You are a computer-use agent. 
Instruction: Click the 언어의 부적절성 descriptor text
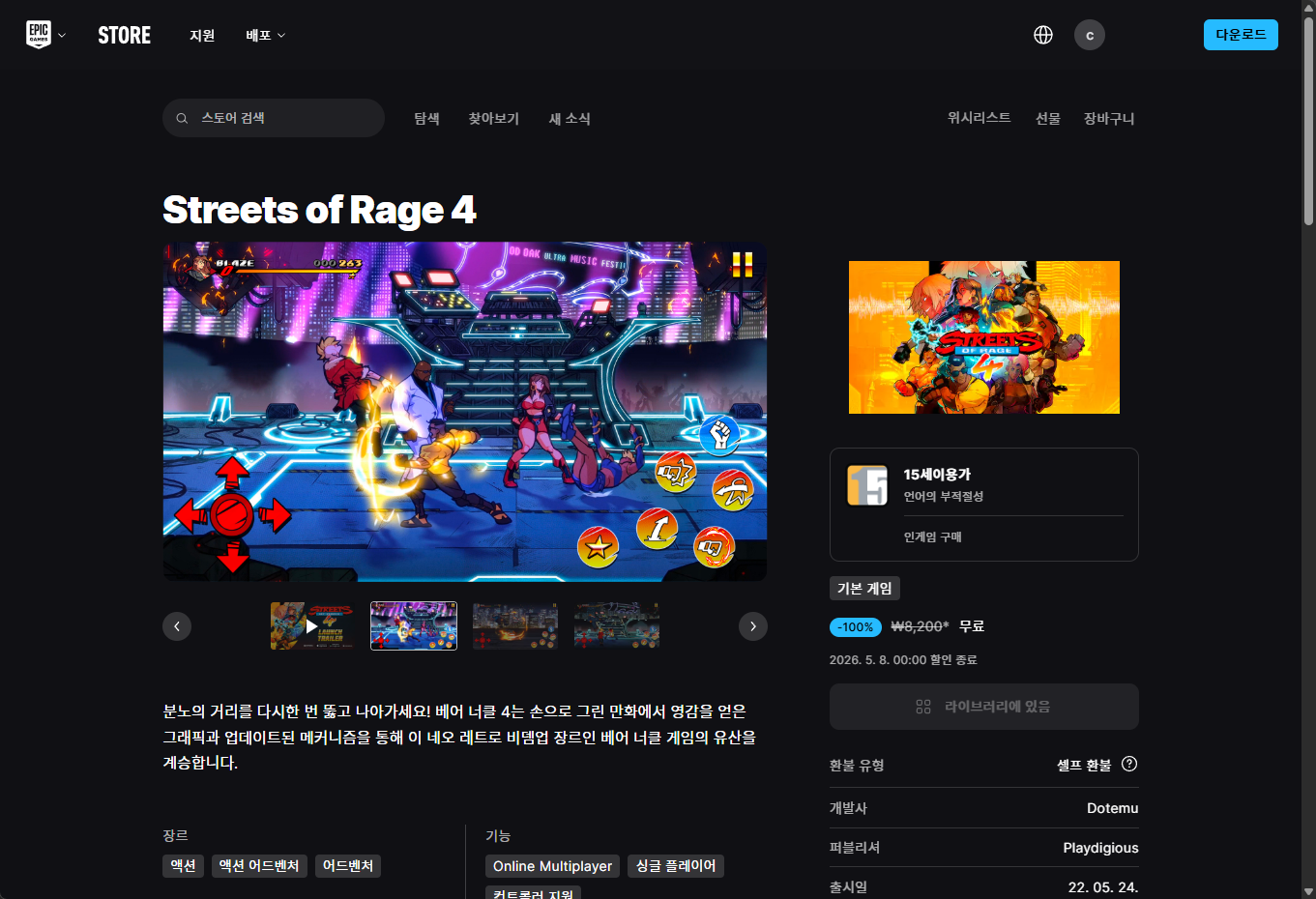[944, 497]
